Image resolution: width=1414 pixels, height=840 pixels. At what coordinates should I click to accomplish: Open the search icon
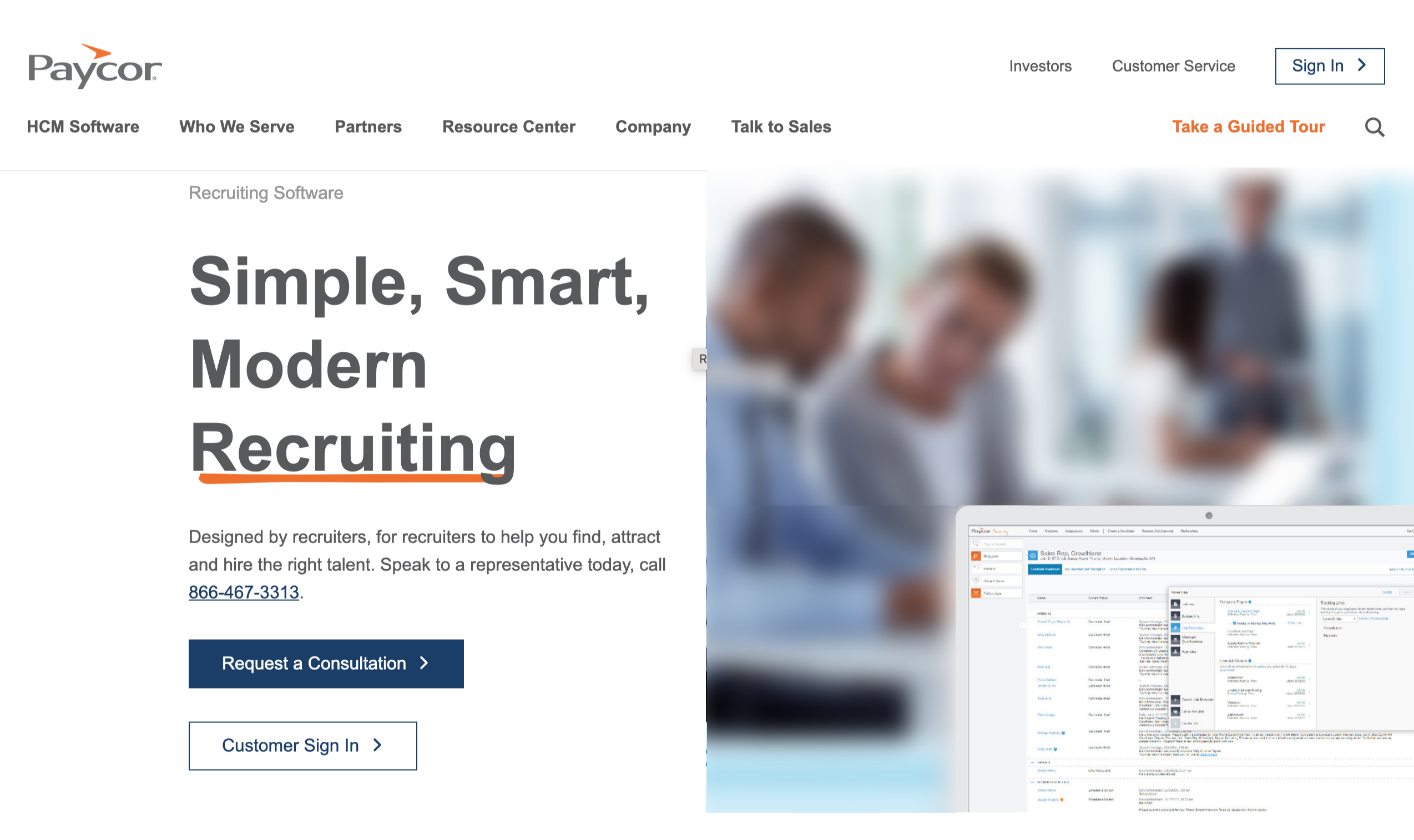(x=1375, y=127)
